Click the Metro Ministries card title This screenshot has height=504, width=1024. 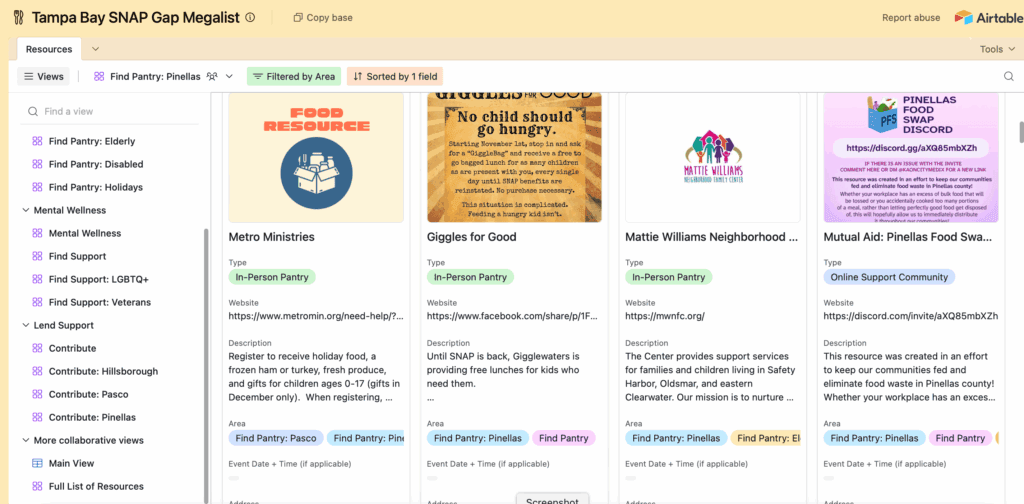tap(272, 237)
